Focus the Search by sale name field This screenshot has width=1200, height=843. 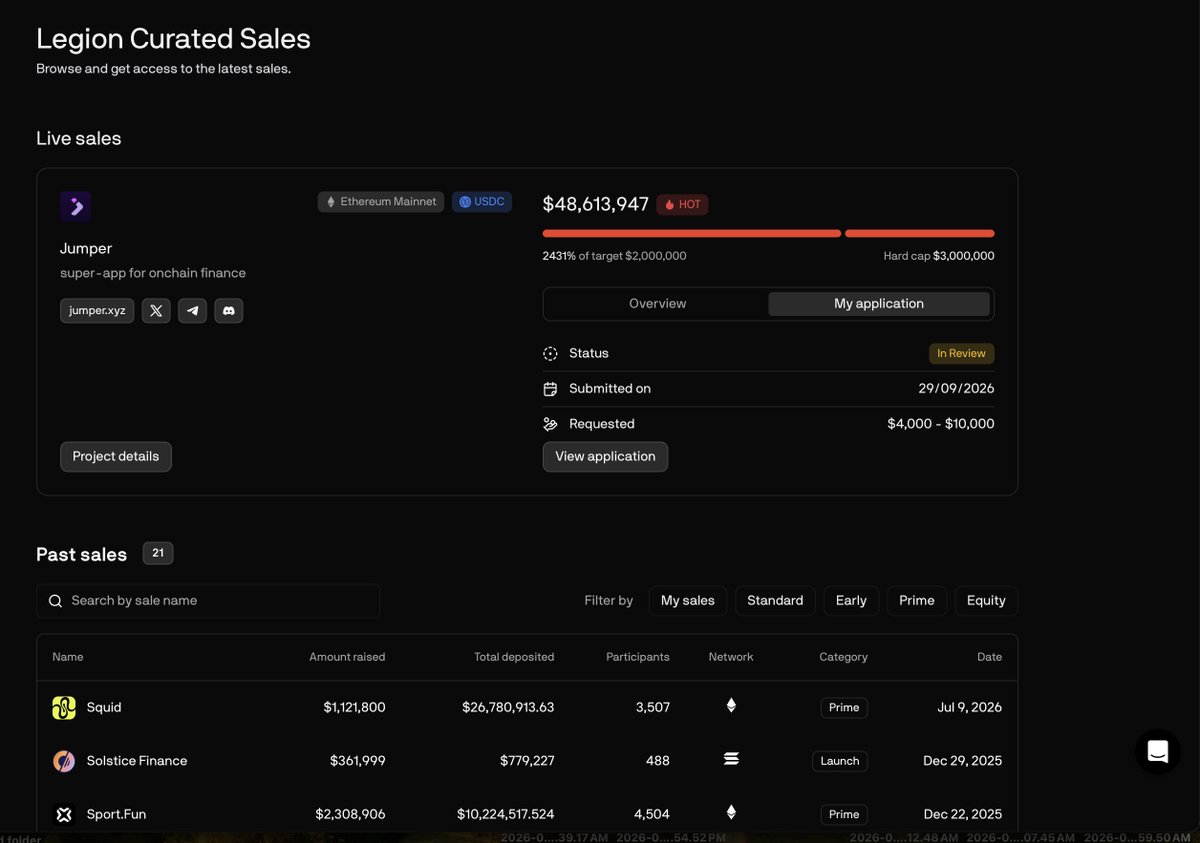[208, 601]
